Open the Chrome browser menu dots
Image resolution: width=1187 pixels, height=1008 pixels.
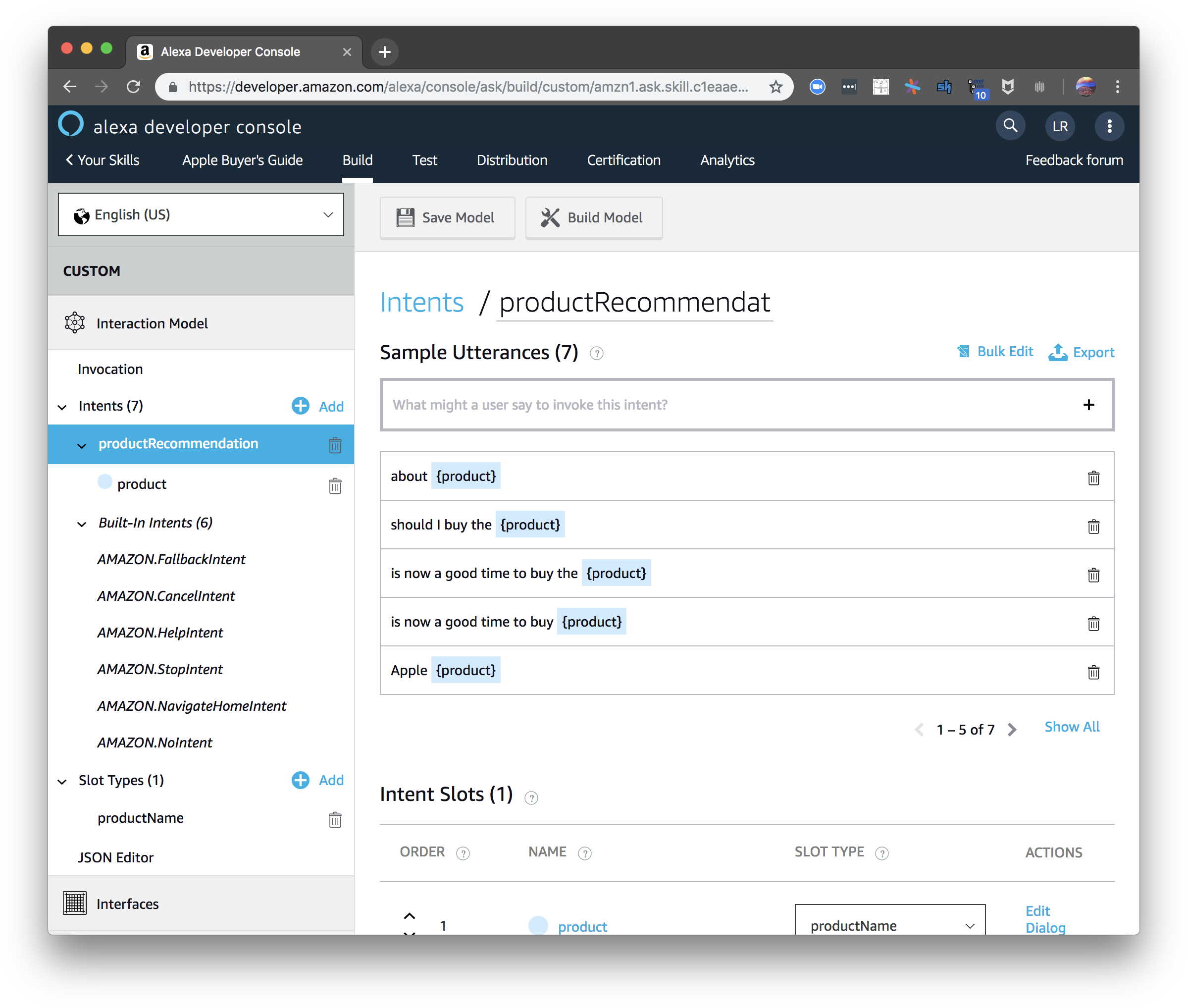tap(1117, 87)
